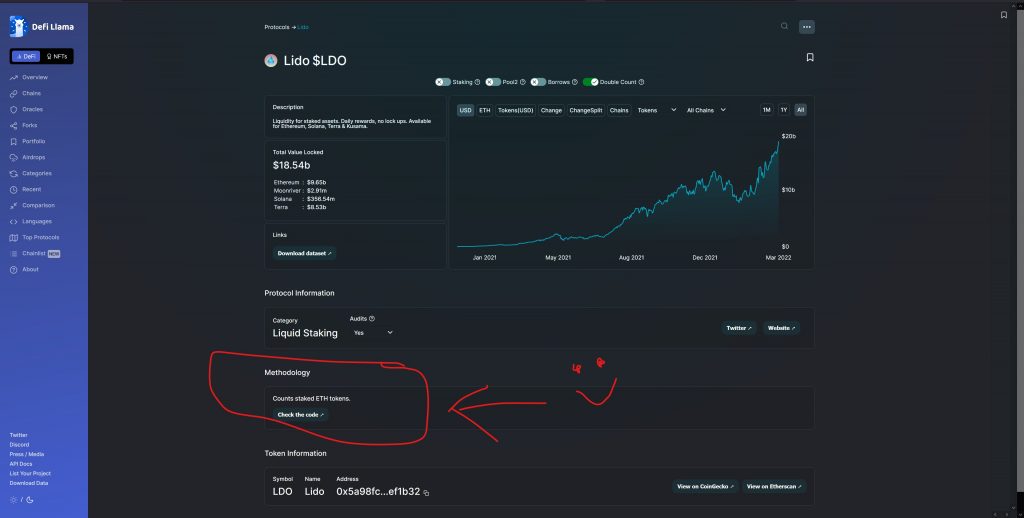This screenshot has height=518, width=1024.
Task: Open Lido Twitter link
Action: 739,328
